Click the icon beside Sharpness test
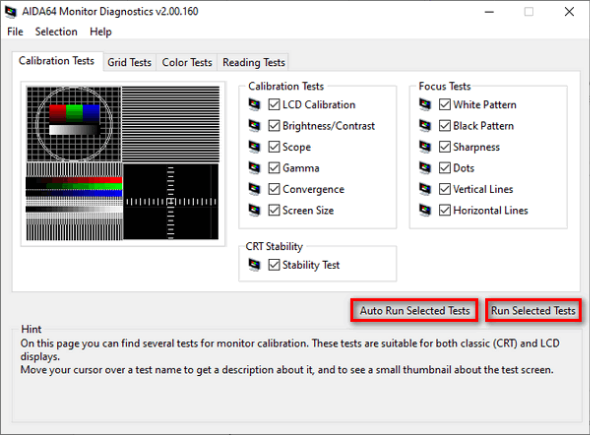 pyautogui.click(x=425, y=147)
